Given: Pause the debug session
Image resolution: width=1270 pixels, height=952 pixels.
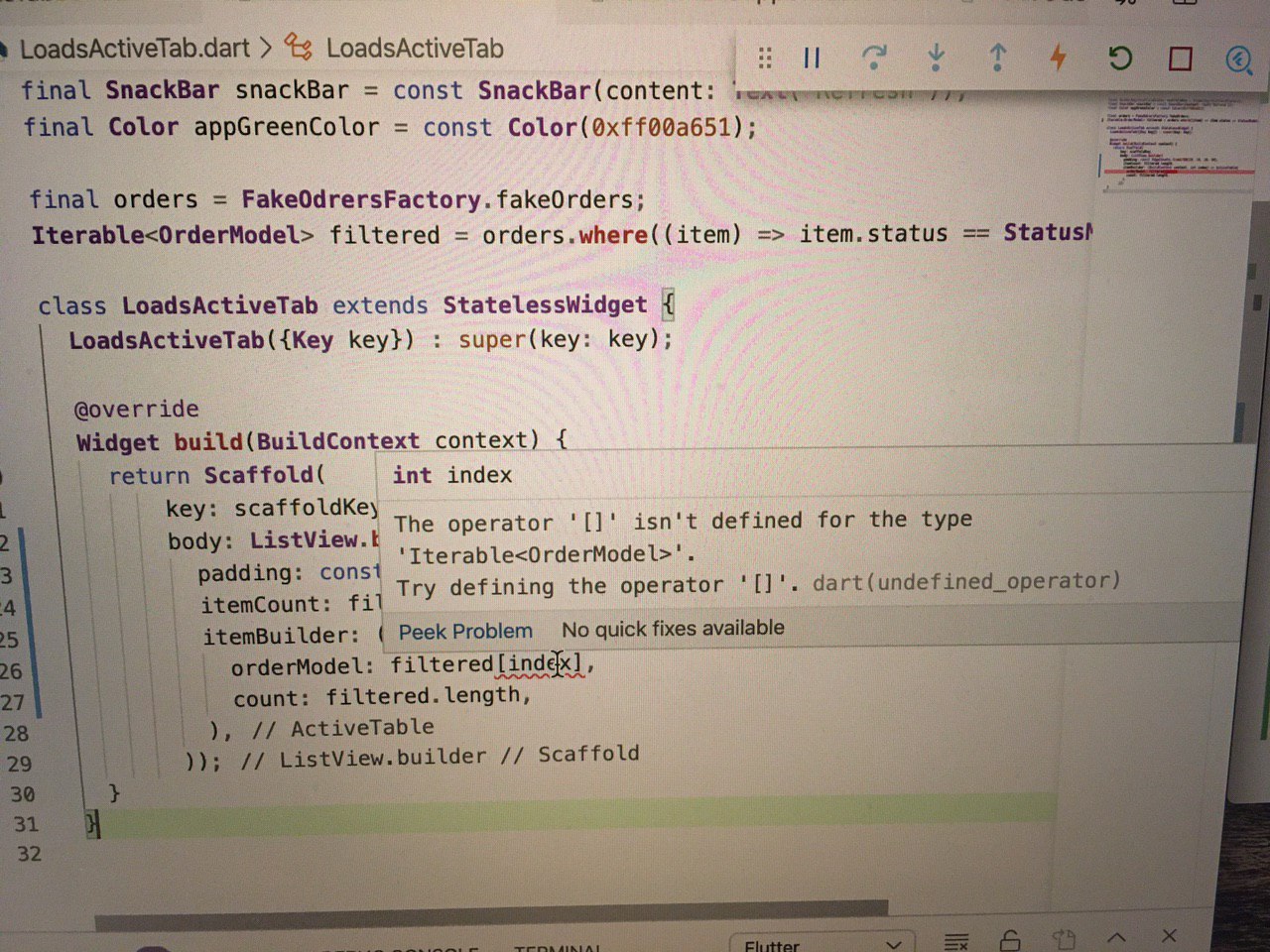Looking at the screenshot, I should (812, 59).
